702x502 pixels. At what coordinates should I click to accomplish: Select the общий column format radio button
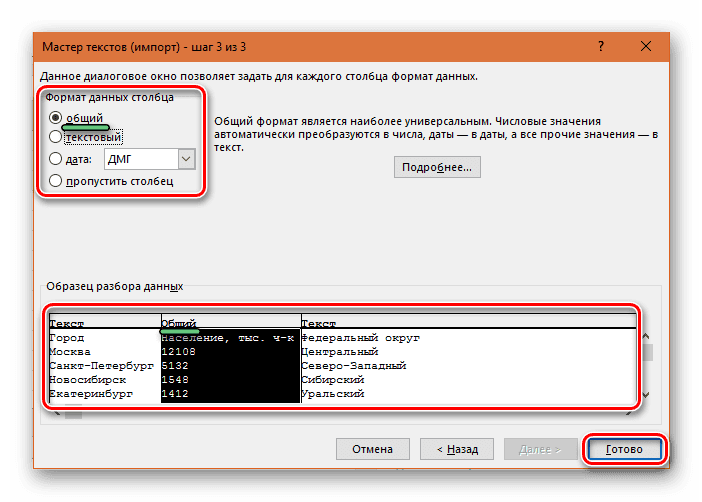click(x=55, y=118)
